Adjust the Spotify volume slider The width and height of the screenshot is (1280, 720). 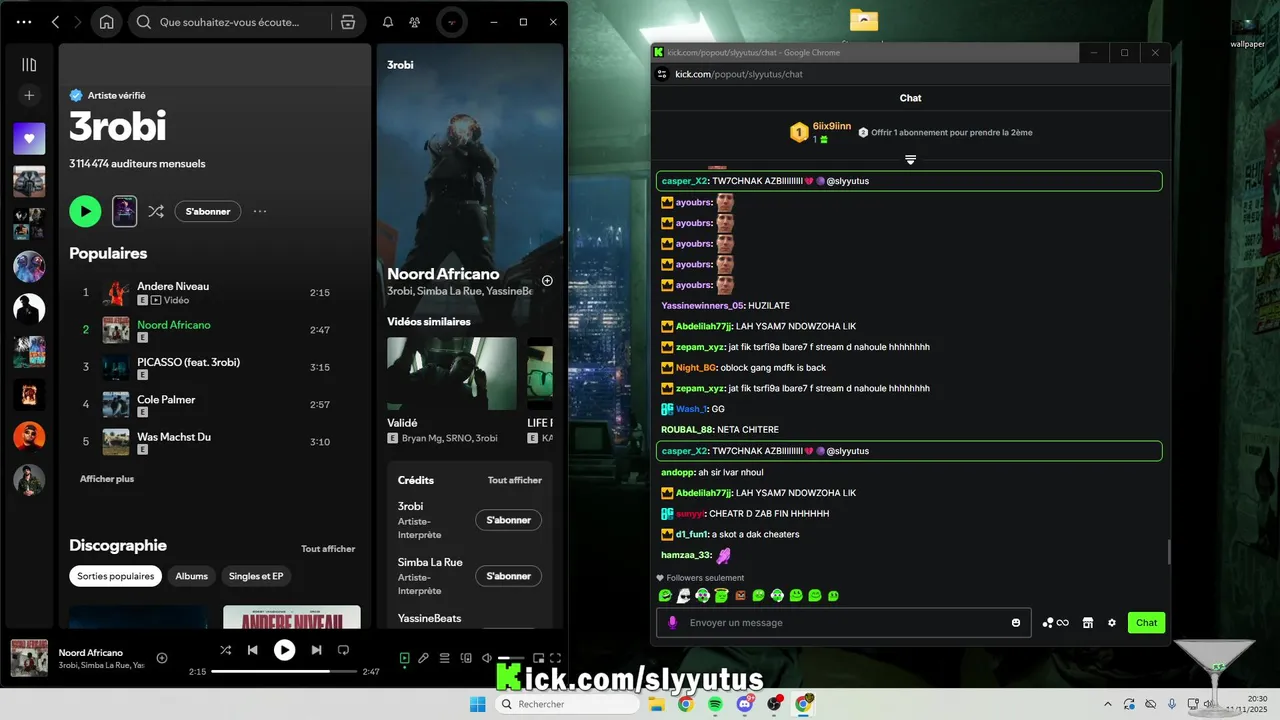point(511,658)
